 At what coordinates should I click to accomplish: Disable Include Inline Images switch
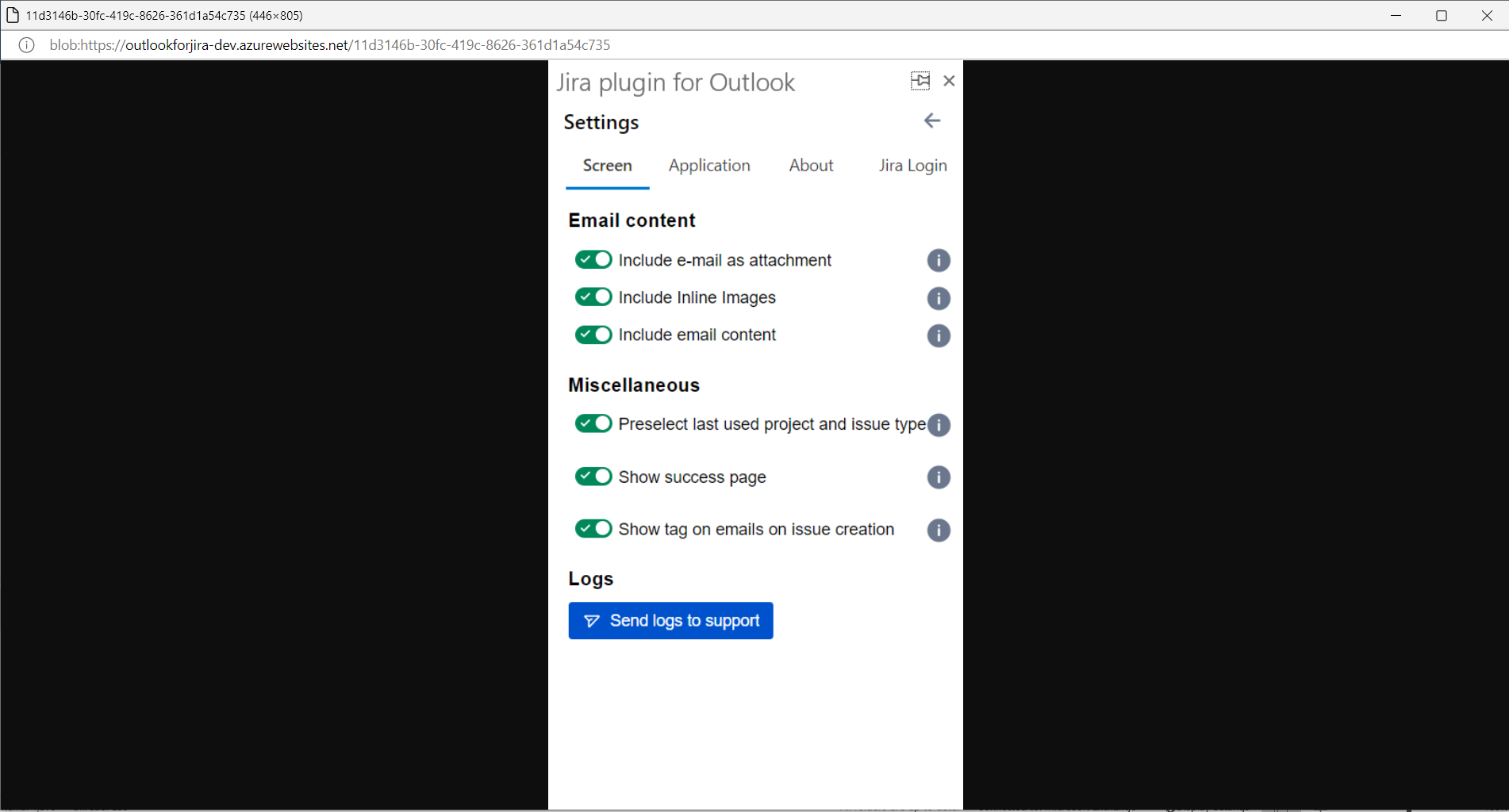point(593,297)
